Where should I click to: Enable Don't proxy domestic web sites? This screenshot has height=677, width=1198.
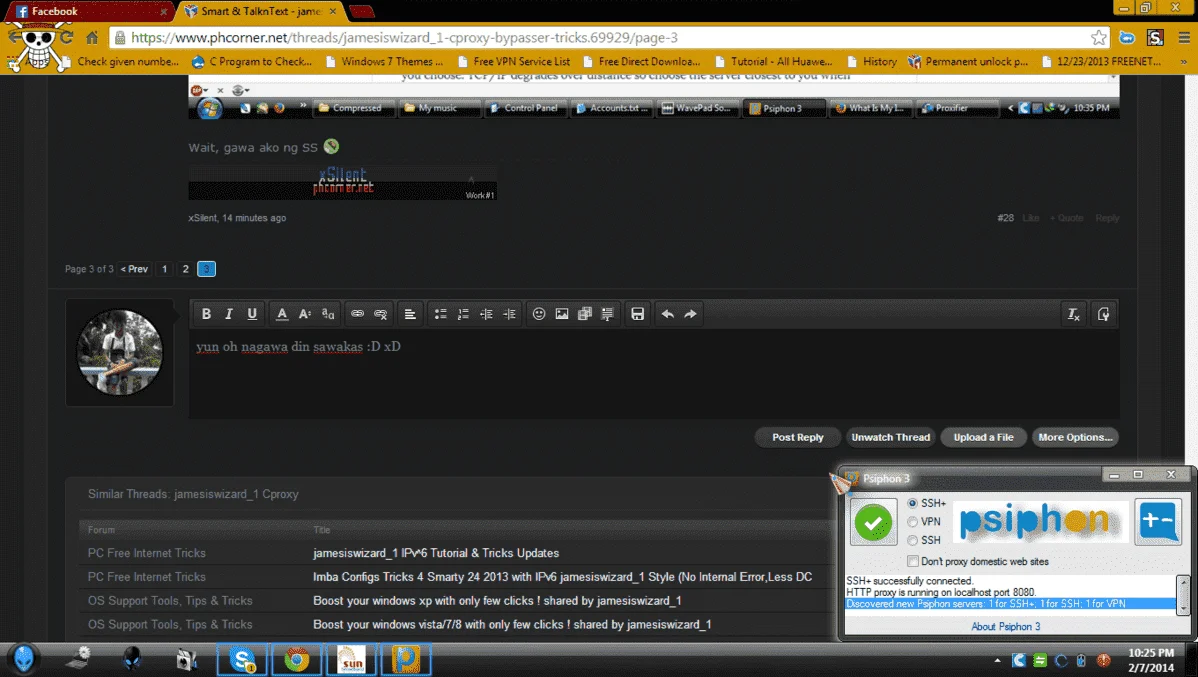point(913,562)
